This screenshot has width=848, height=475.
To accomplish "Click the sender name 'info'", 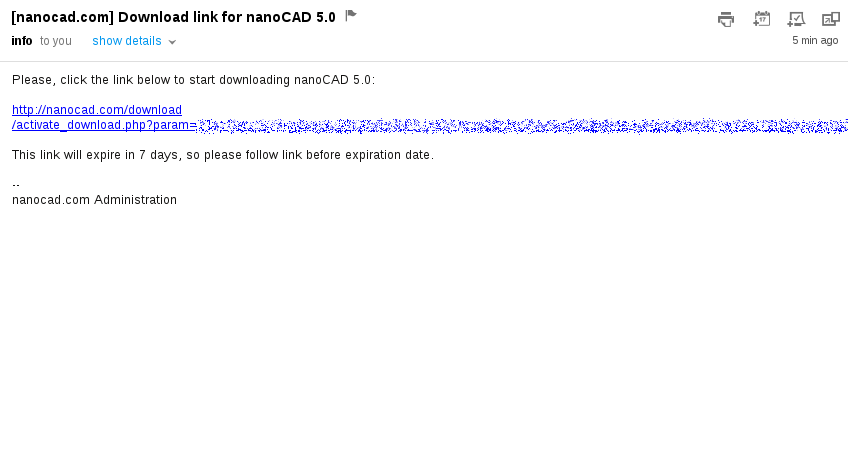I will point(22,41).
